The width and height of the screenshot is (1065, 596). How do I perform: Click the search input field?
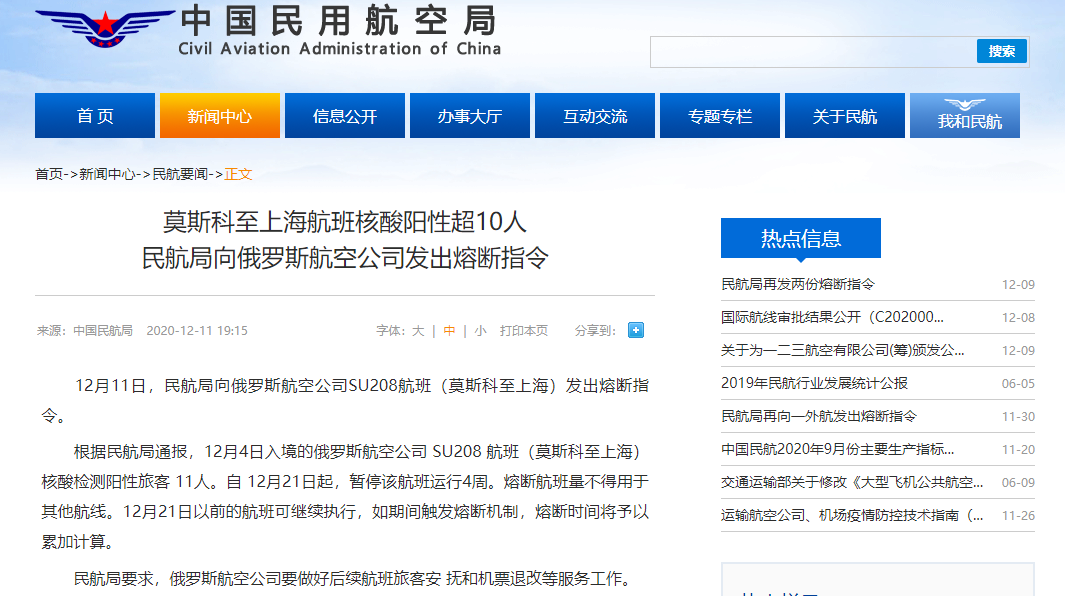point(810,51)
